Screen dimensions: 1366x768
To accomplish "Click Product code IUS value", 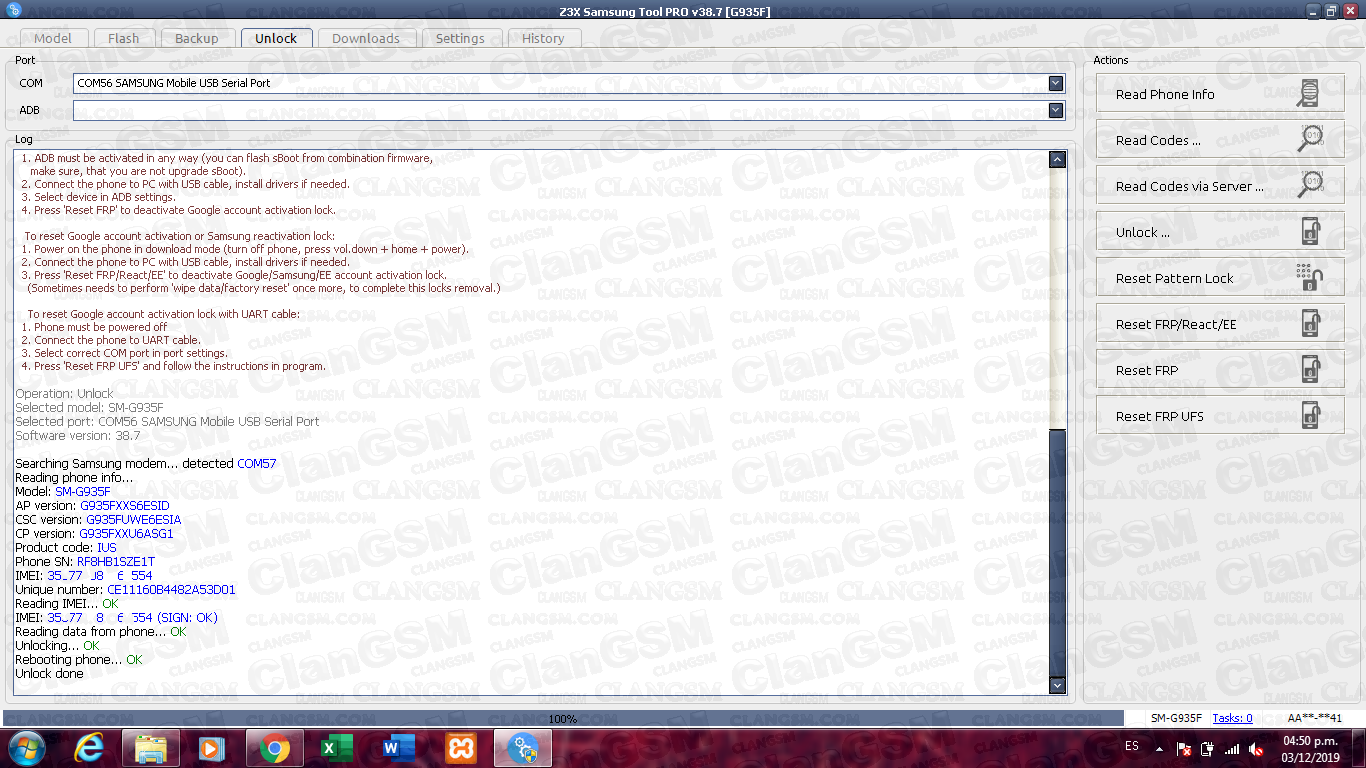I will 106,548.
